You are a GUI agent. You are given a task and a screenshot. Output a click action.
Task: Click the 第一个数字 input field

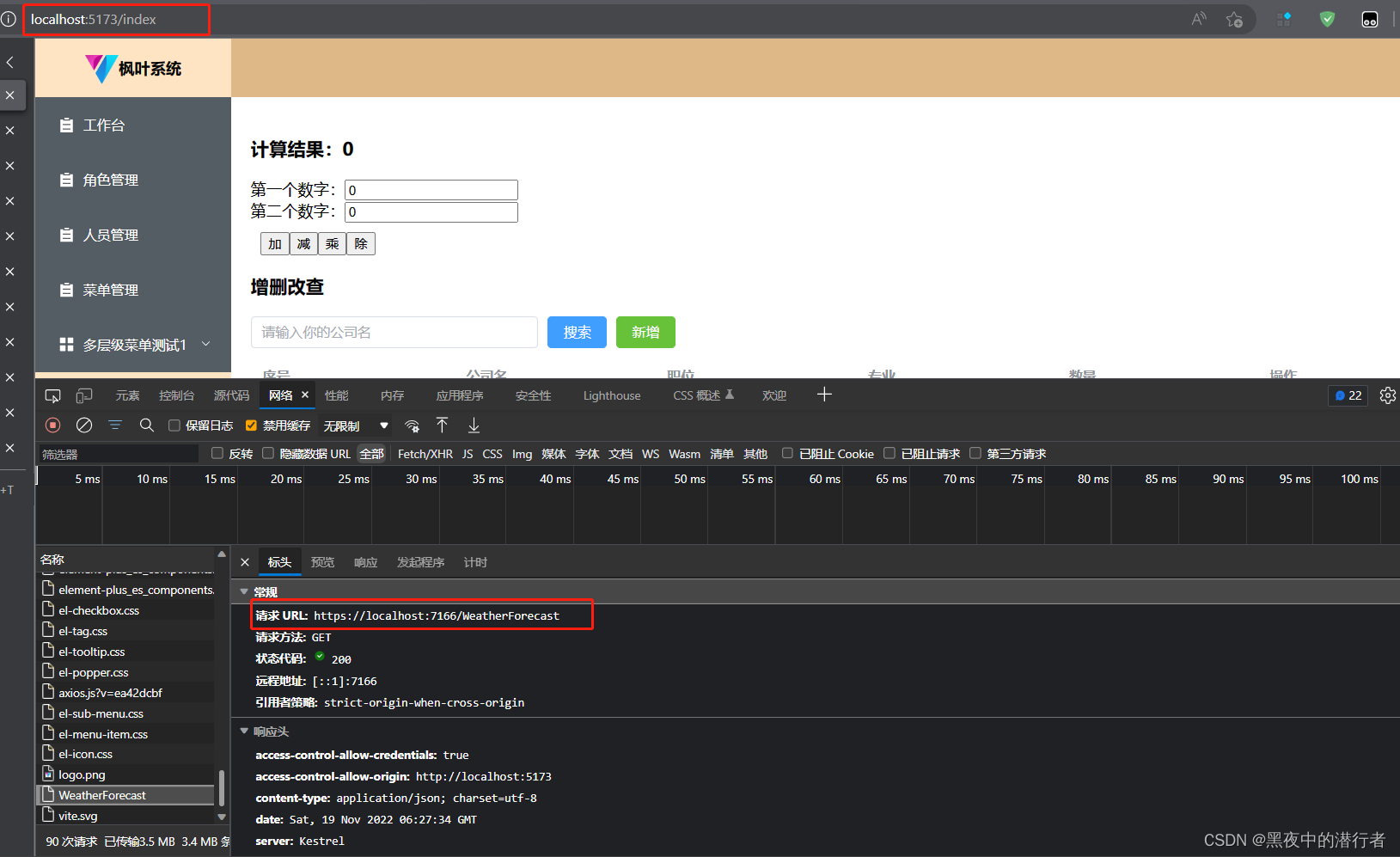point(431,190)
